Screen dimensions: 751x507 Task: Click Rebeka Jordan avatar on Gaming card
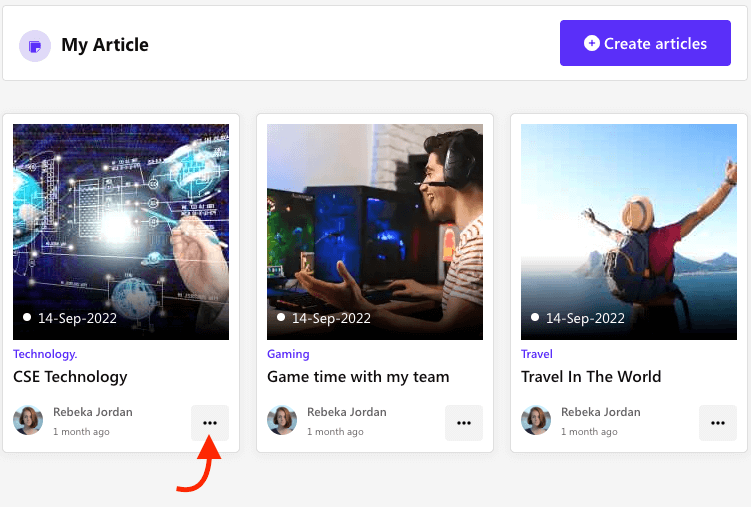pyautogui.click(x=282, y=420)
